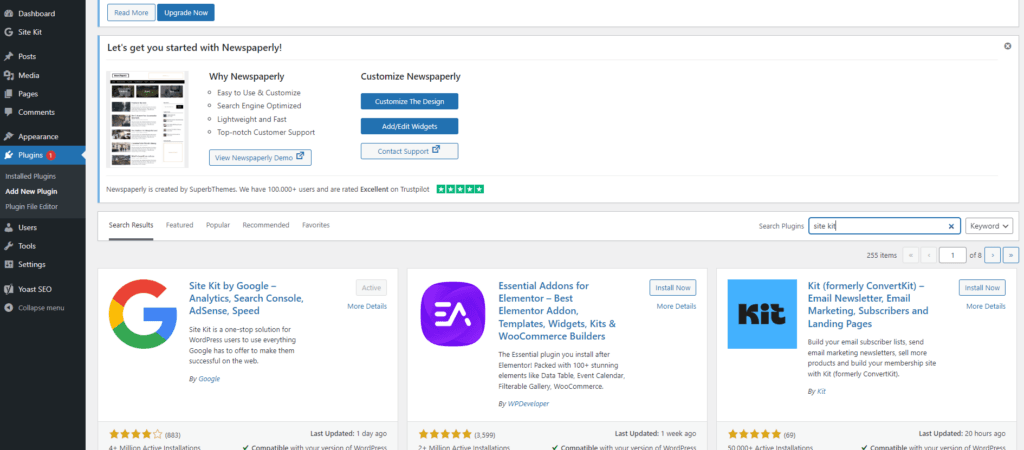Open Add New Plugin submenu item

[x=31, y=191]
